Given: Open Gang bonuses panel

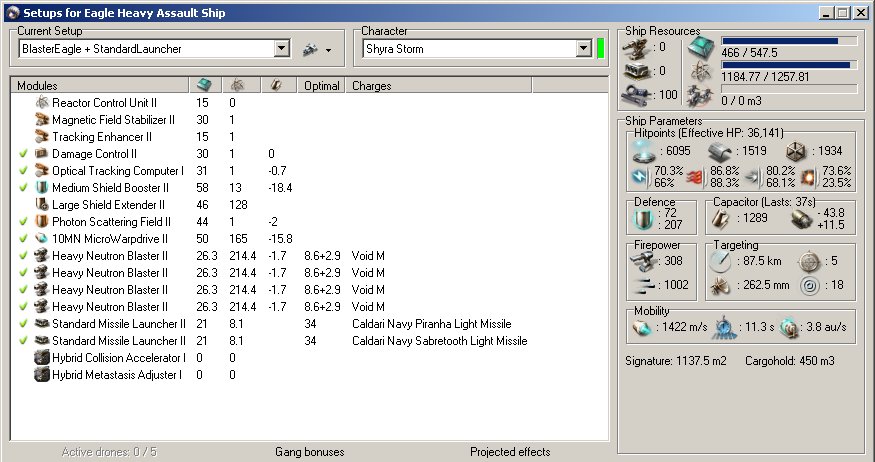Looking at the screenshot, I should (x=310, y=452).
